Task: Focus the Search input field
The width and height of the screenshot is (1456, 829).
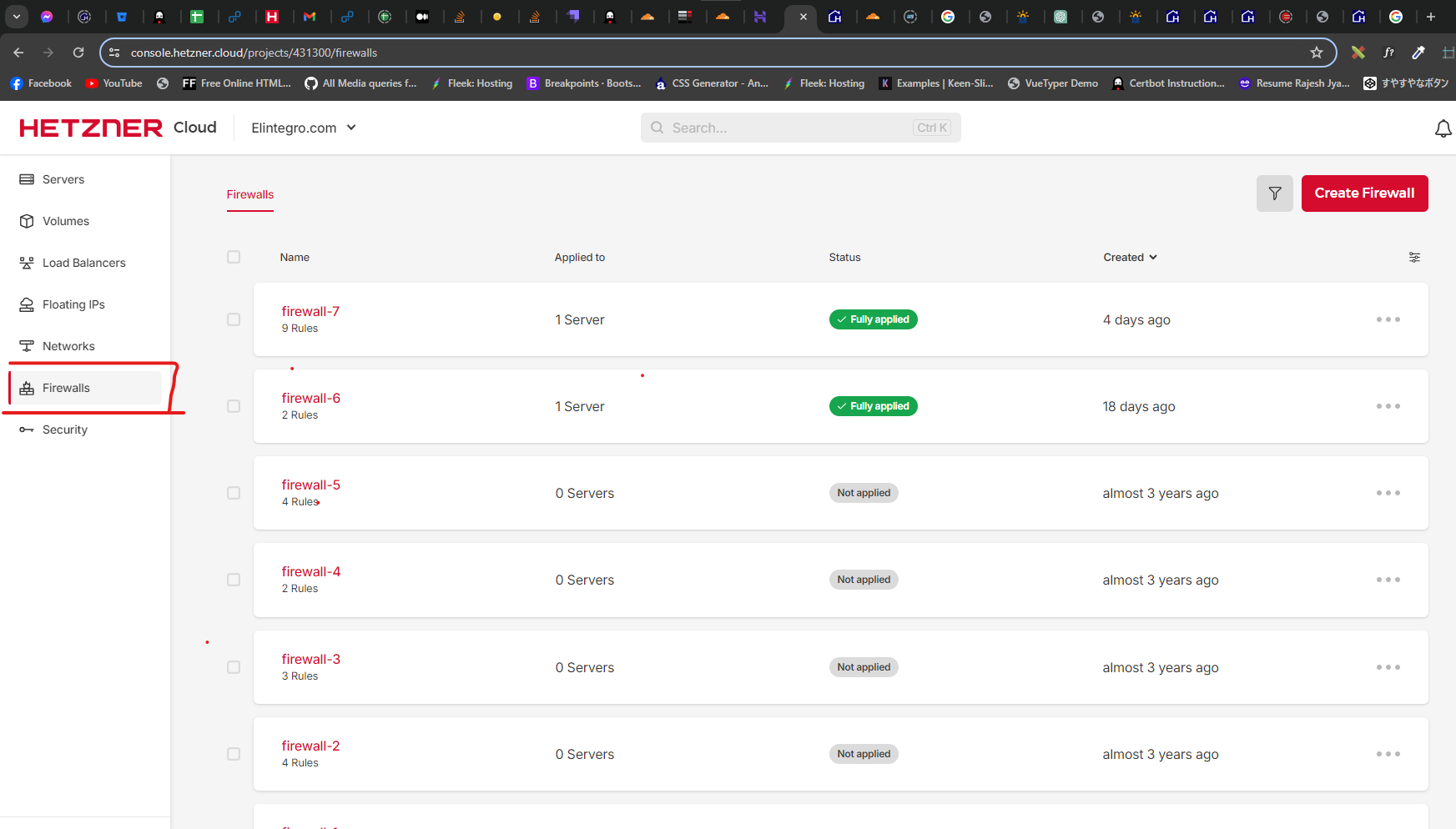Action: tap(800, 128)
